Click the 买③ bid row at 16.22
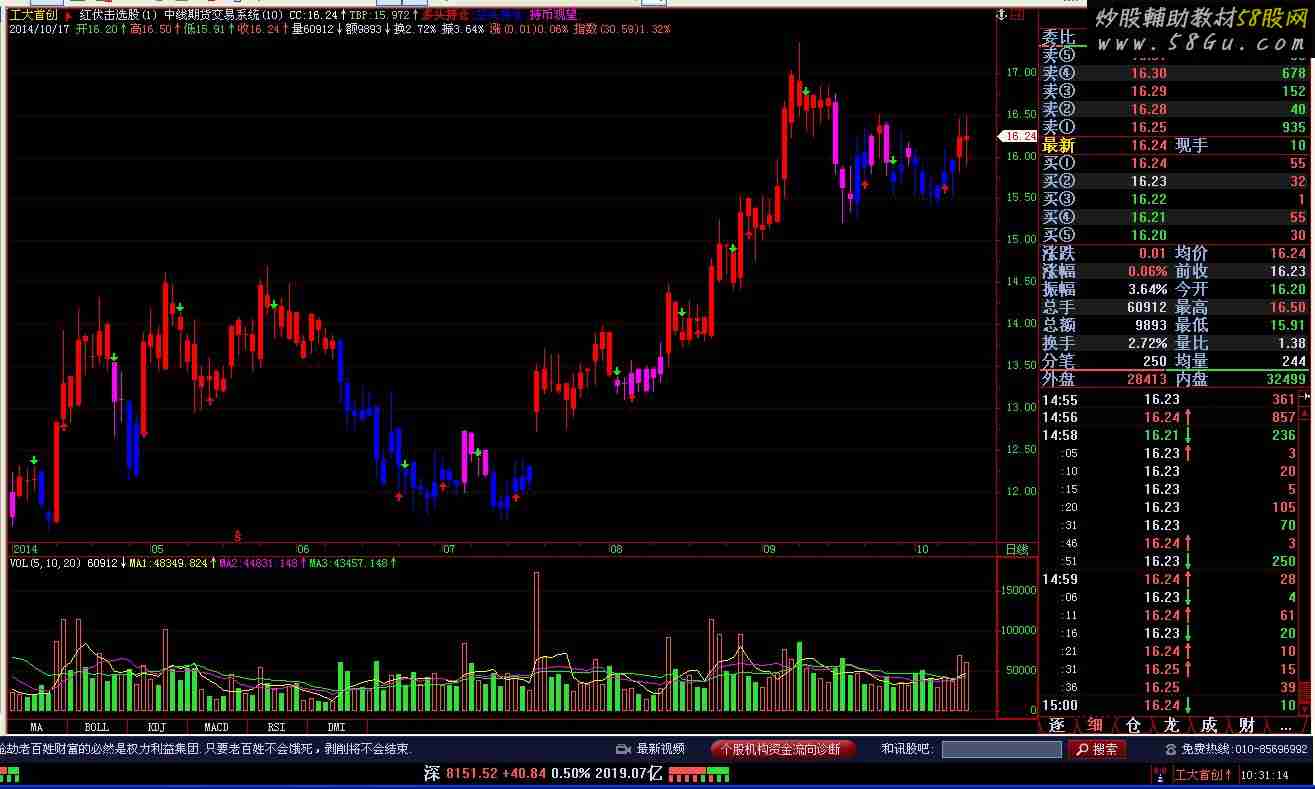Image resolution: width=1315 pixels, height=789 pixels. (1174, 199)
